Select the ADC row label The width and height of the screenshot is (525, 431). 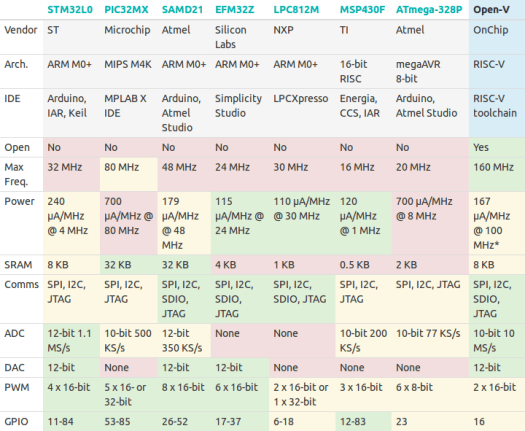tap(14, 333)
